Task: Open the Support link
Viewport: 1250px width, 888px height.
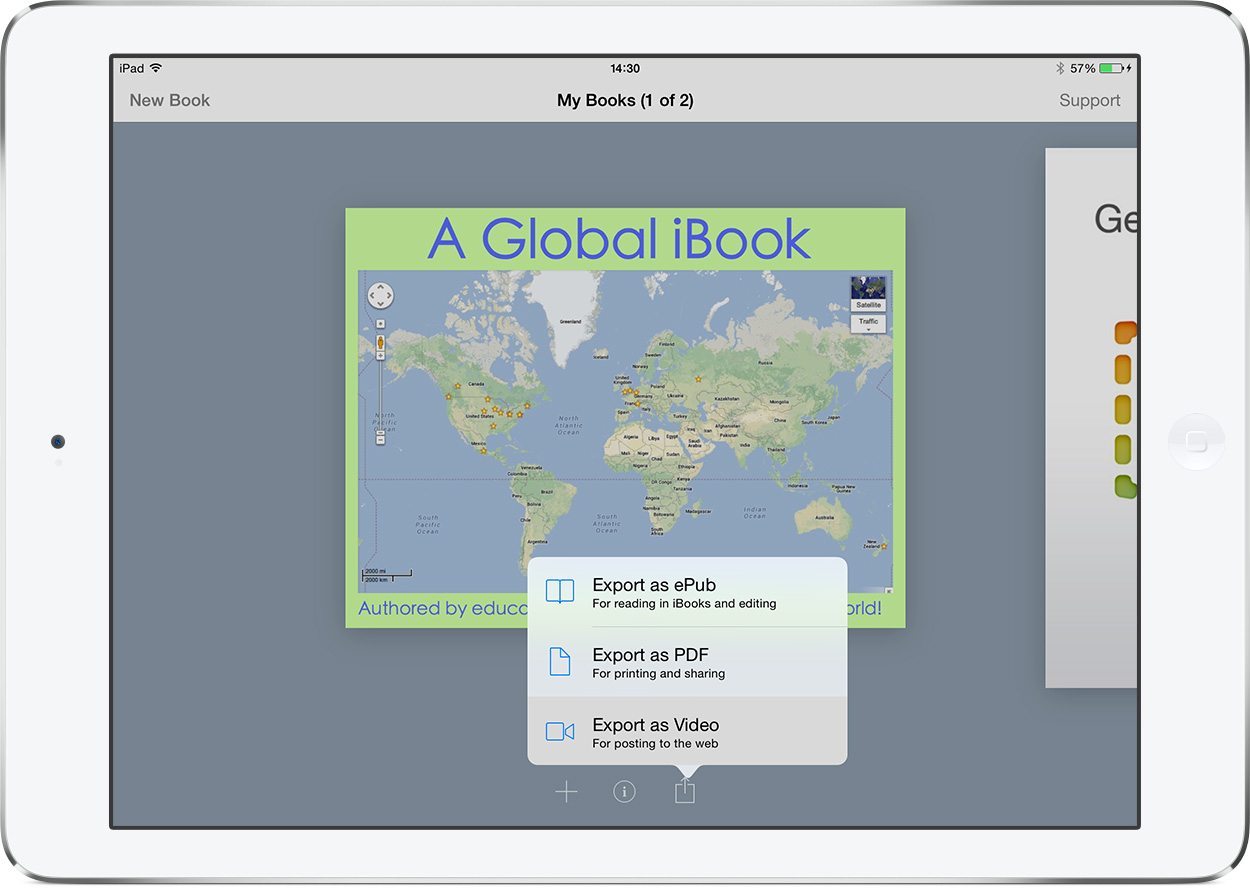Action: click(x=1089, y=100)
